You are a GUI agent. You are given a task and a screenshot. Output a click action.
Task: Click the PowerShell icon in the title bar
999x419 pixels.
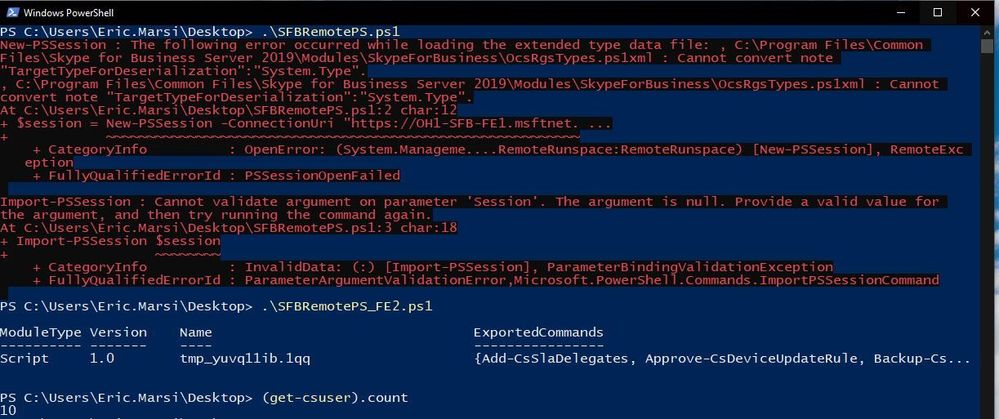pyautogui.click(x=11, y=12)
